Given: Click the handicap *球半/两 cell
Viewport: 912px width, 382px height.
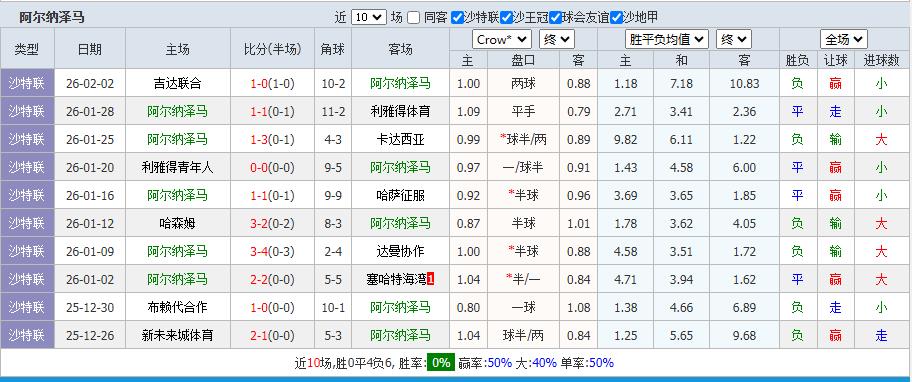Looking at the screenshot, I should point(523,140).
